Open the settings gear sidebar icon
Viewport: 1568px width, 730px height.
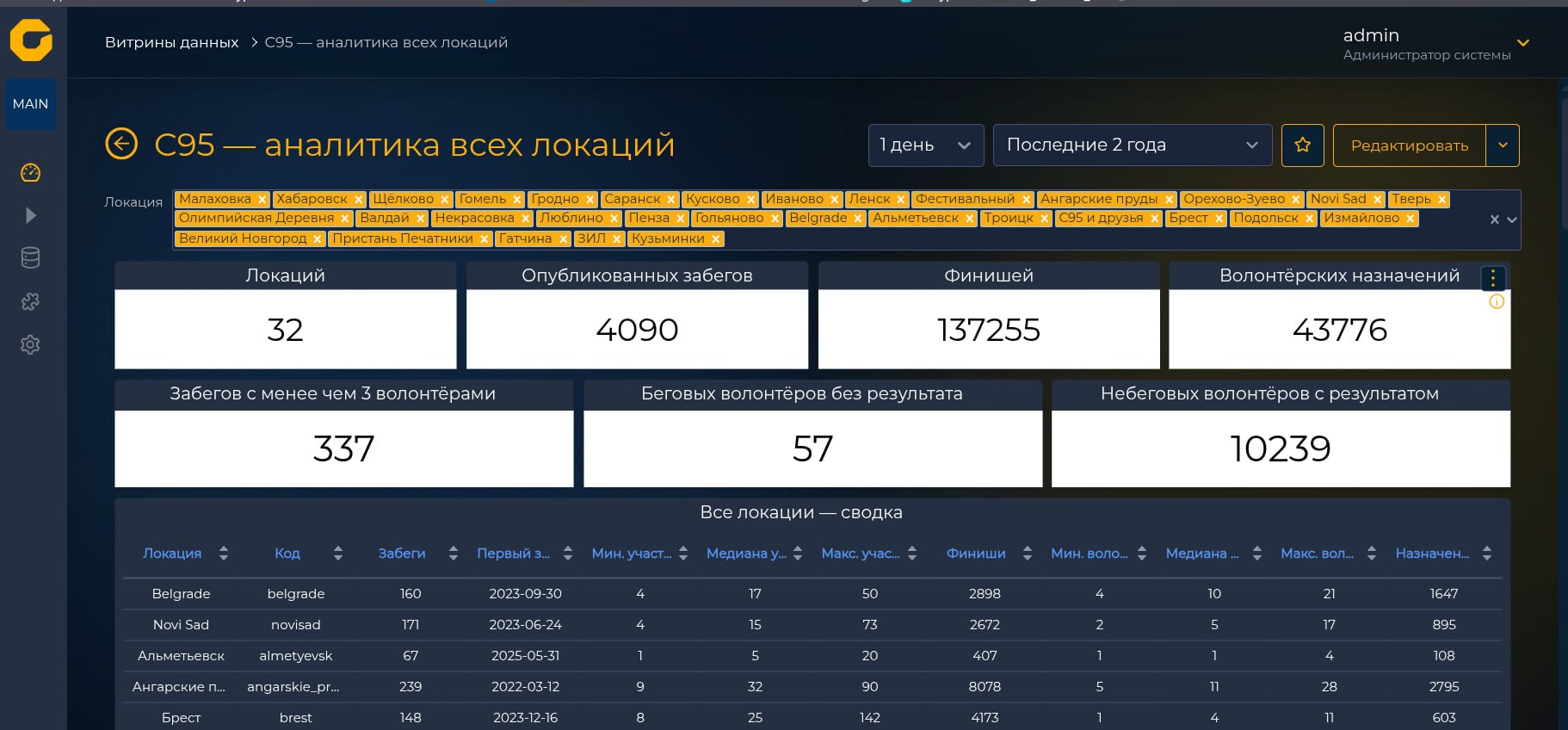point(30,344)
